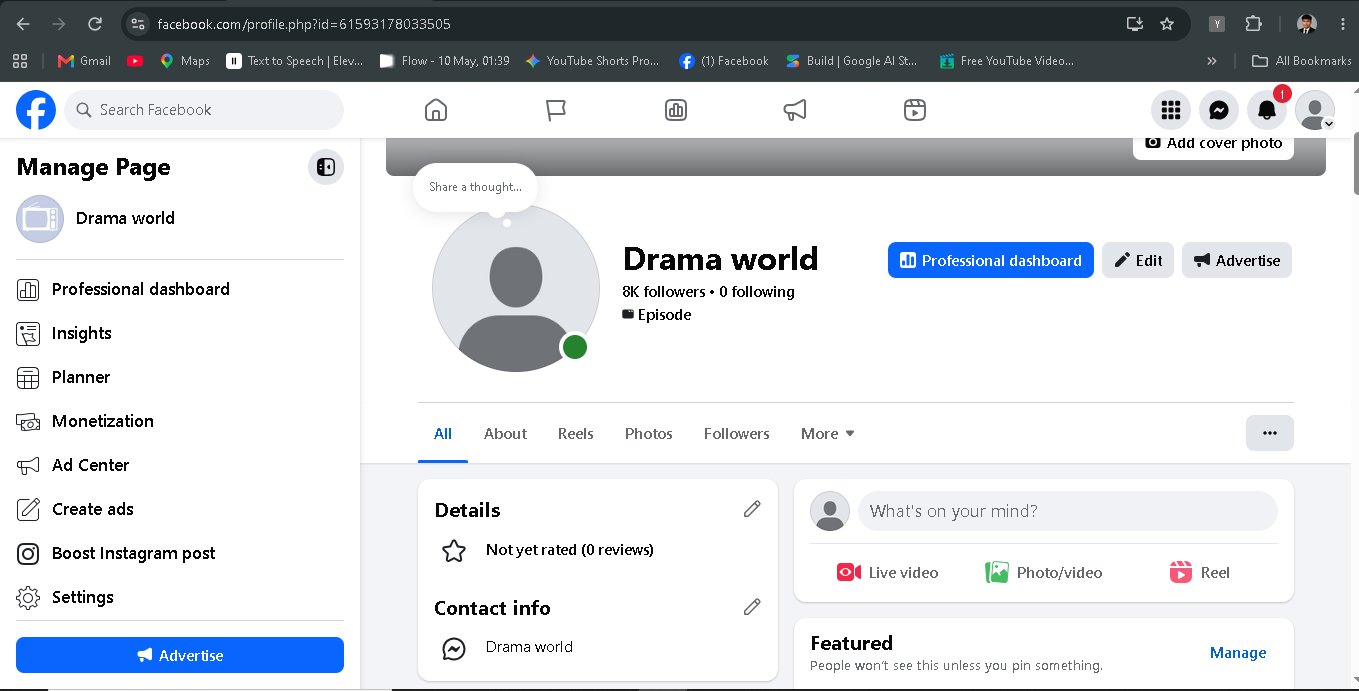This screenshot has height=691, width=1359.
Task: Bookmark this page star icon
Action: pos(1167,23)
